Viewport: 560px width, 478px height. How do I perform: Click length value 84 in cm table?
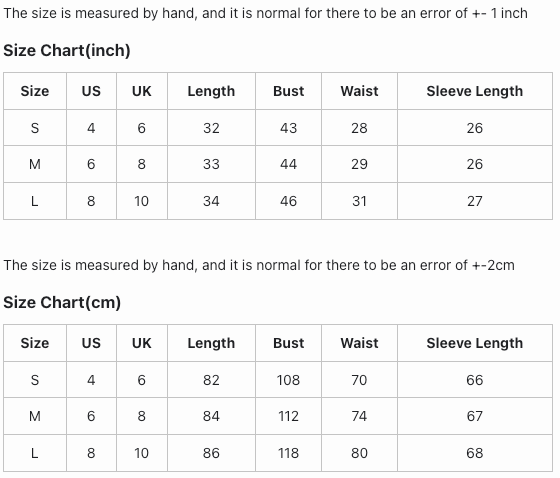(x=211, y=416)
